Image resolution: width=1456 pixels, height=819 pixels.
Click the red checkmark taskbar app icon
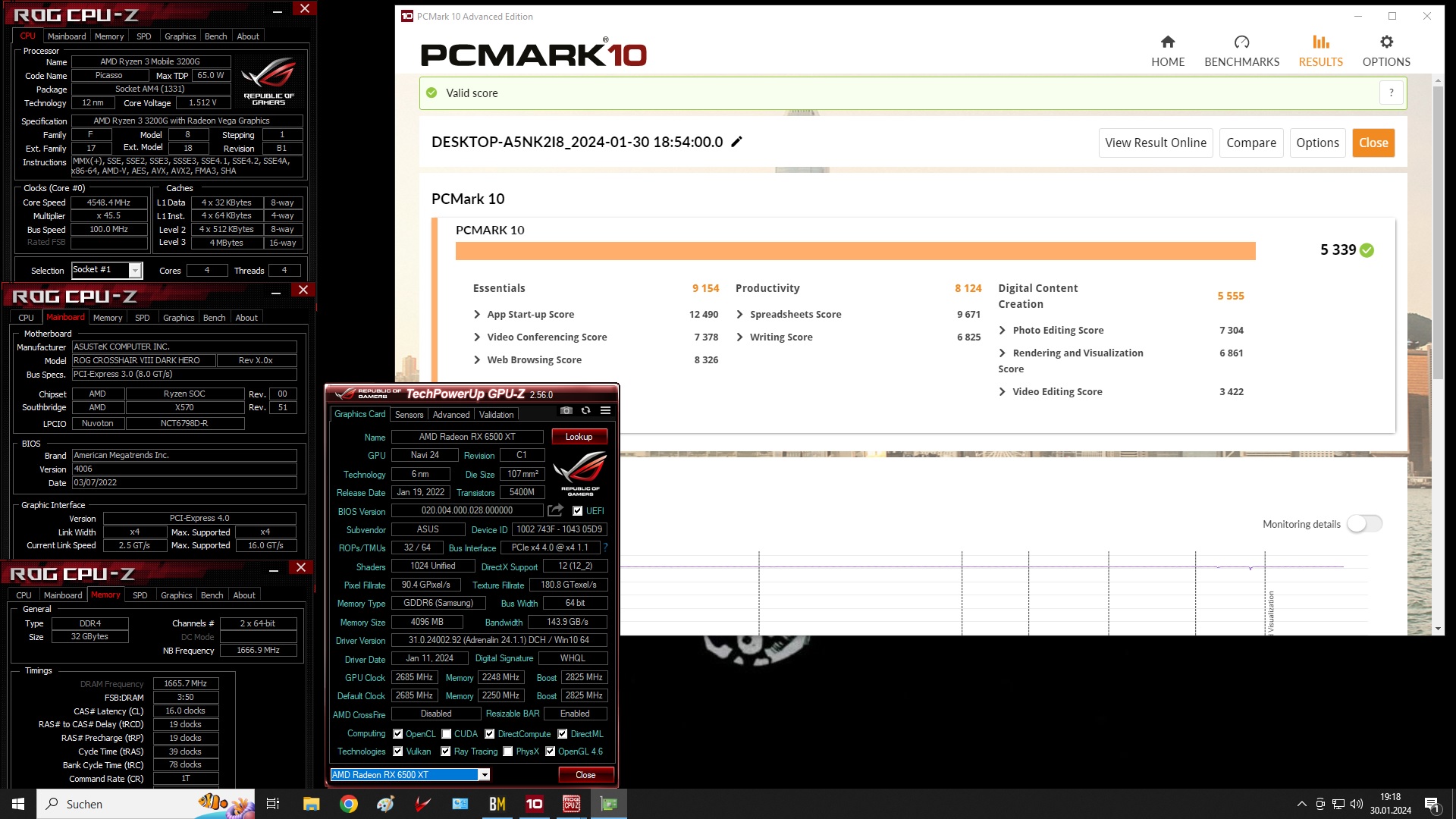422,804
